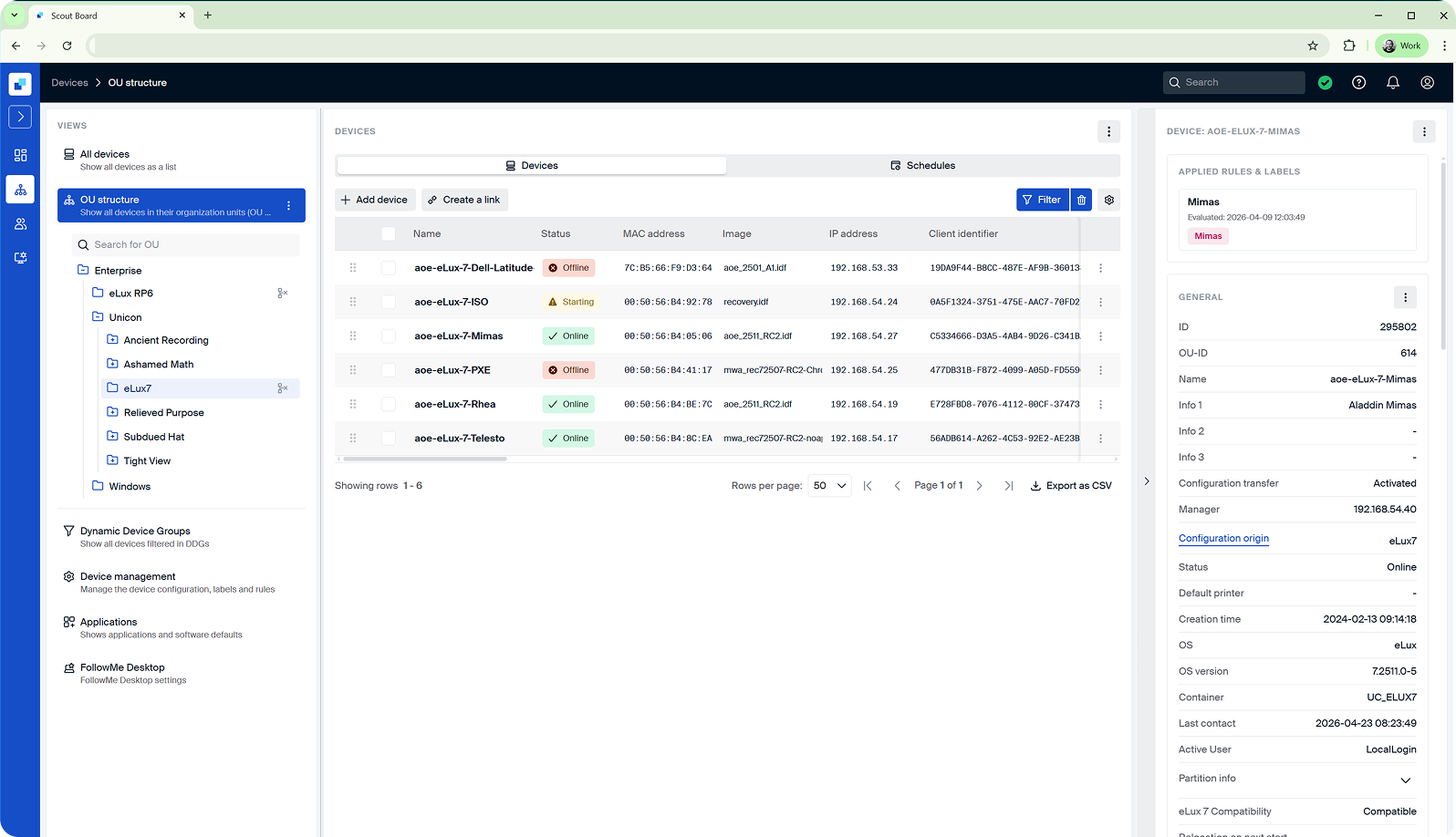The width and height of the screenshot is (1456, 837).
Task: Export the table as CSV
Action: click(x=1071, y=486)
